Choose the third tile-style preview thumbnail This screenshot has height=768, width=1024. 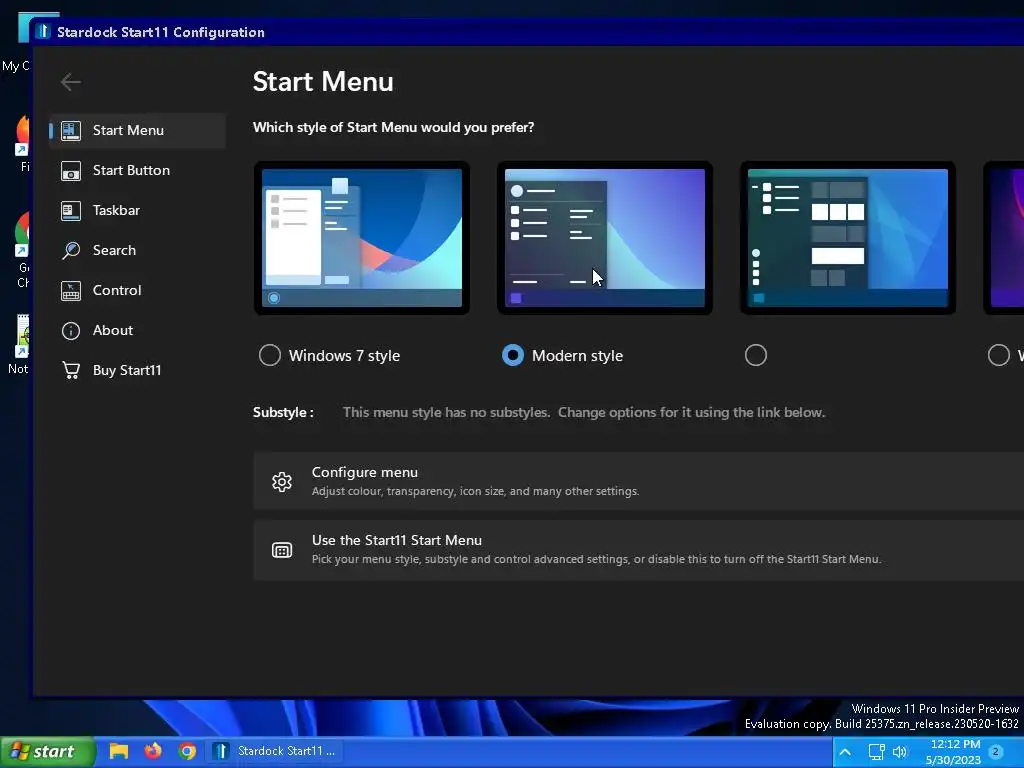[848, 238]
